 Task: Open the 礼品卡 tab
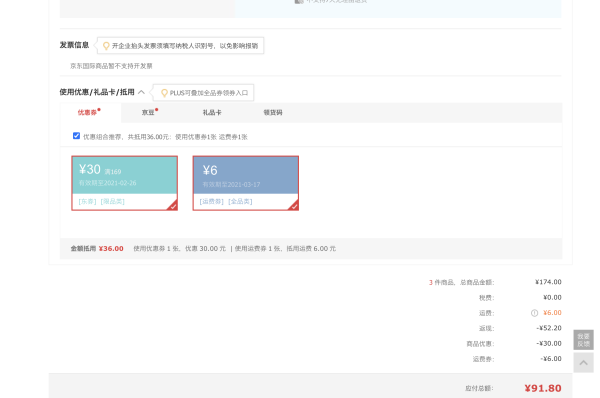(x=212, y=113)
